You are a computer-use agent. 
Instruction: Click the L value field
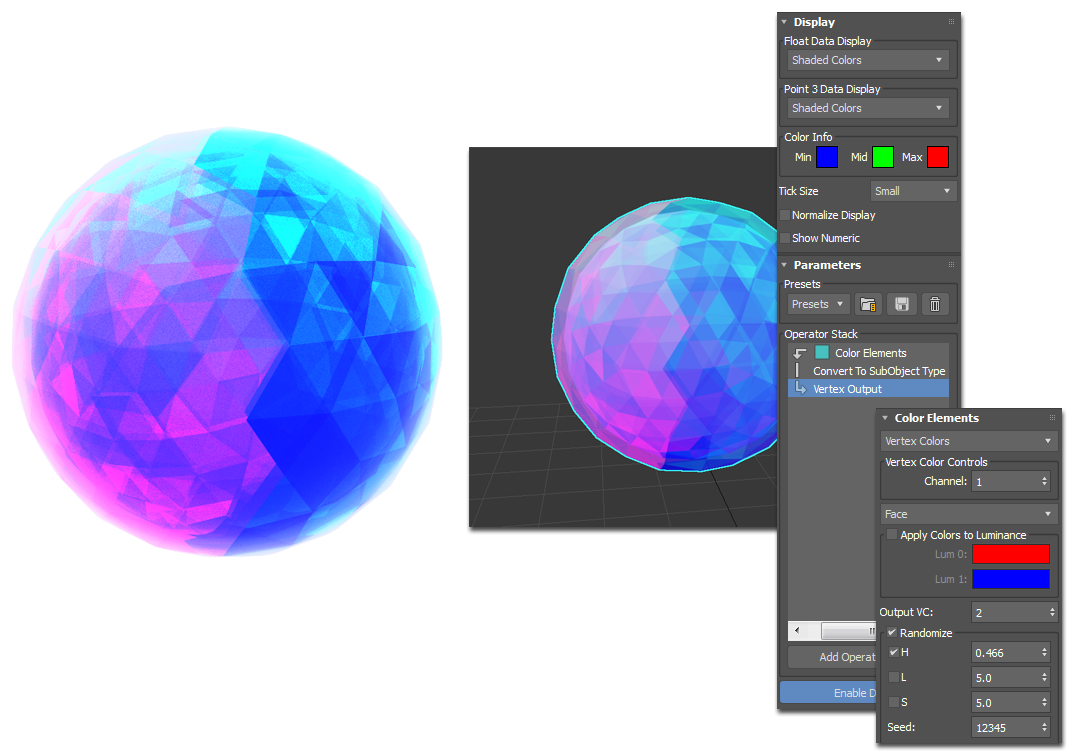1005,678
